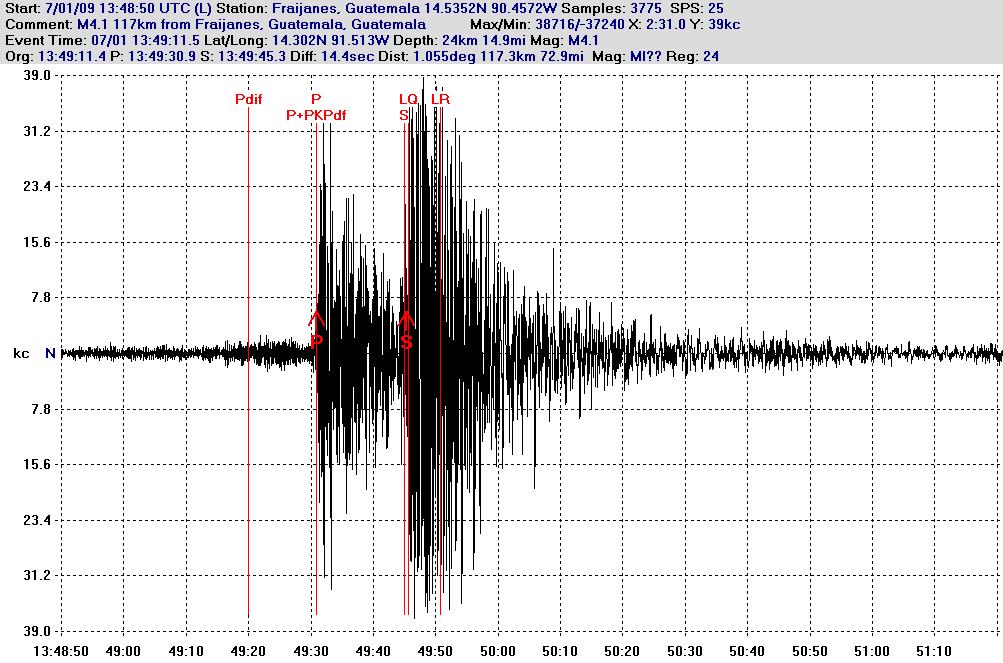The image size is (1003, 663).
Task: Click the kc unit label beside the trace
Action: point(21,353)
